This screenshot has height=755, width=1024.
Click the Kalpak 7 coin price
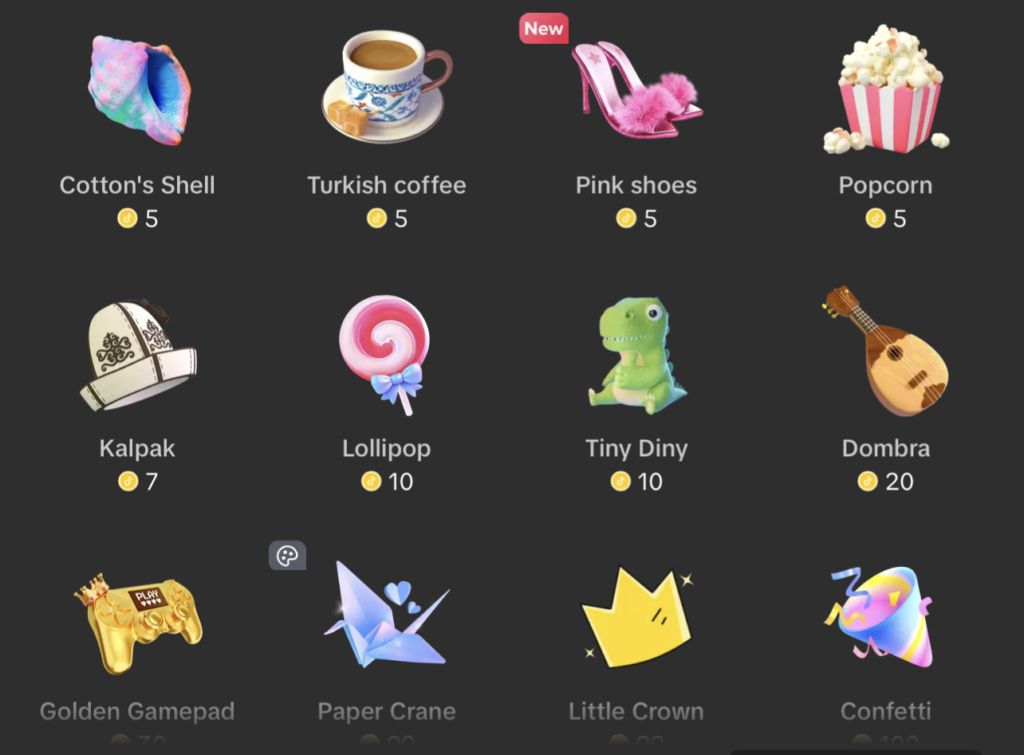(138, 482)
